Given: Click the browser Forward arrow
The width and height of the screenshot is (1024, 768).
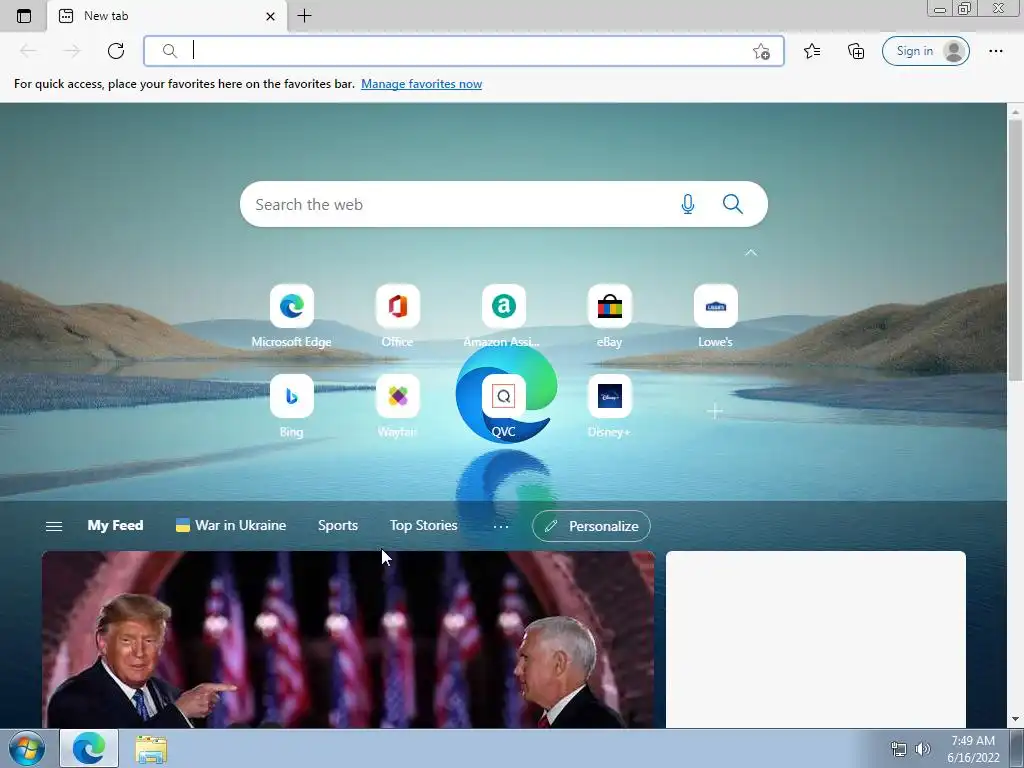Looking at the screenshot, I should (x=72, y=51).
